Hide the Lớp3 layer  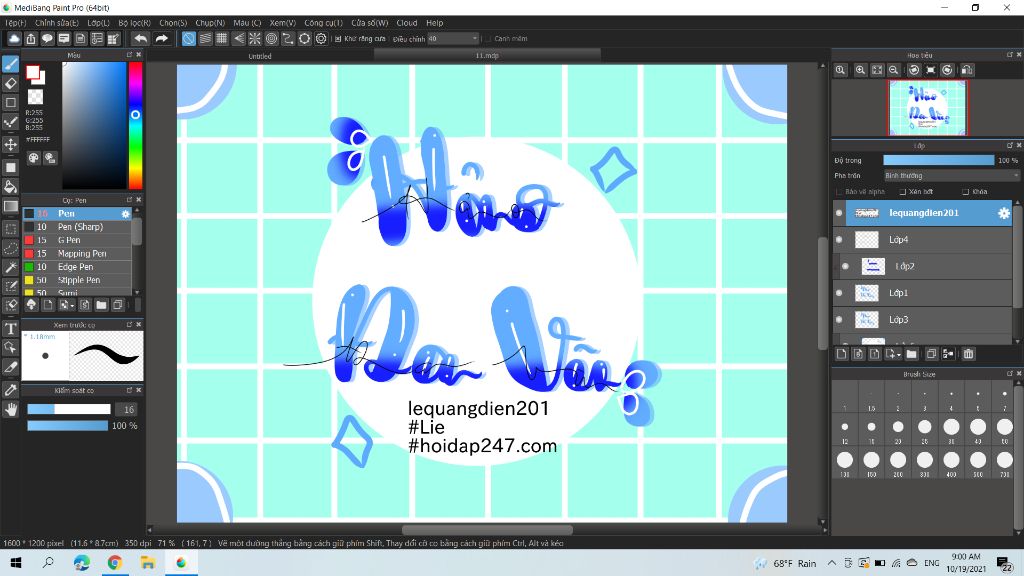coord(839,320)
